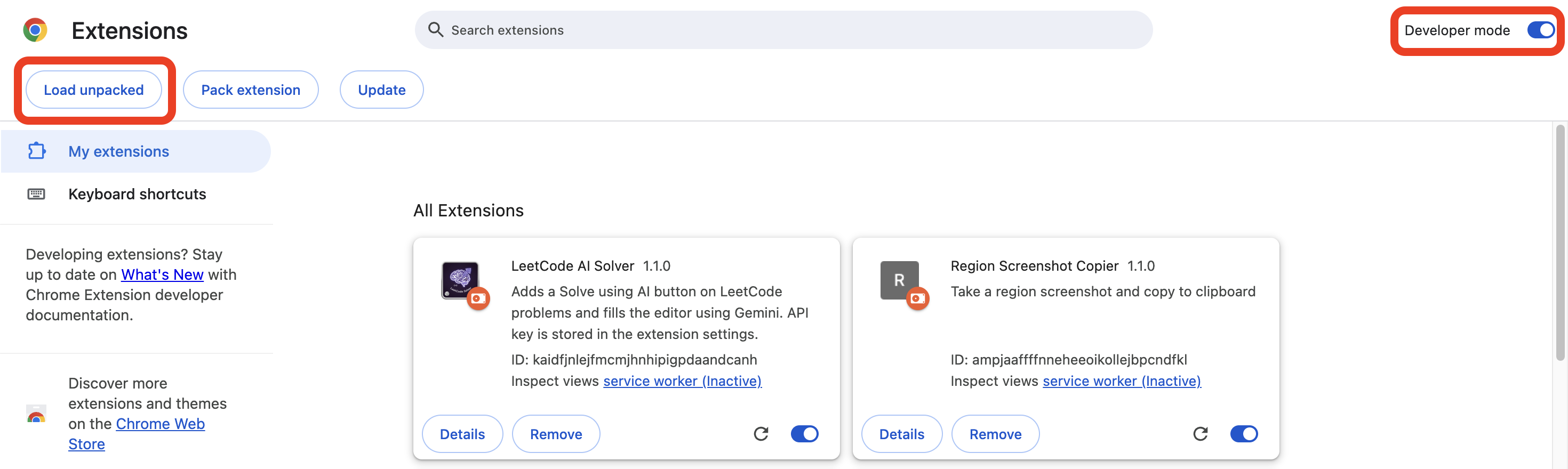Click the Load unpacked button
This screenshot has height=469, width=1568.
coord(94,90)
